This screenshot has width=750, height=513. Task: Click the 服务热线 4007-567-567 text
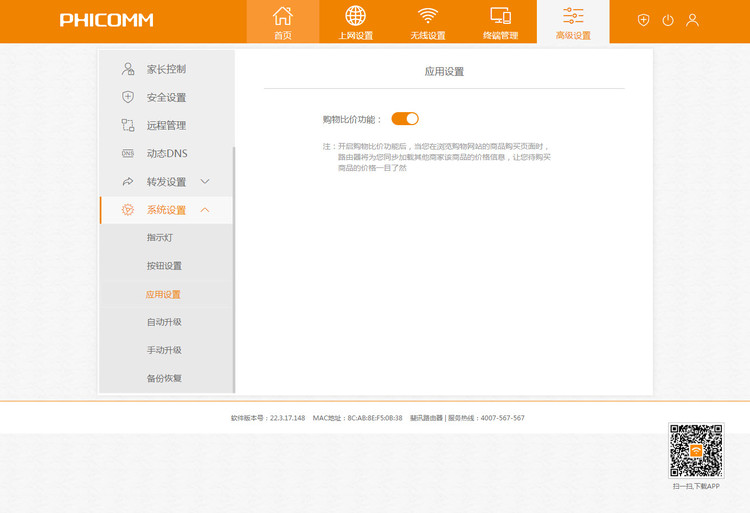click(486, 418)
